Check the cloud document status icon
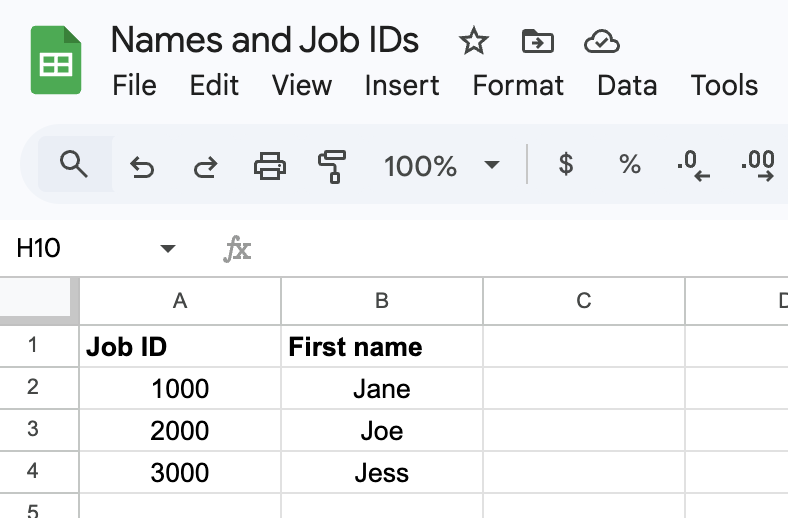 point(601,41)
